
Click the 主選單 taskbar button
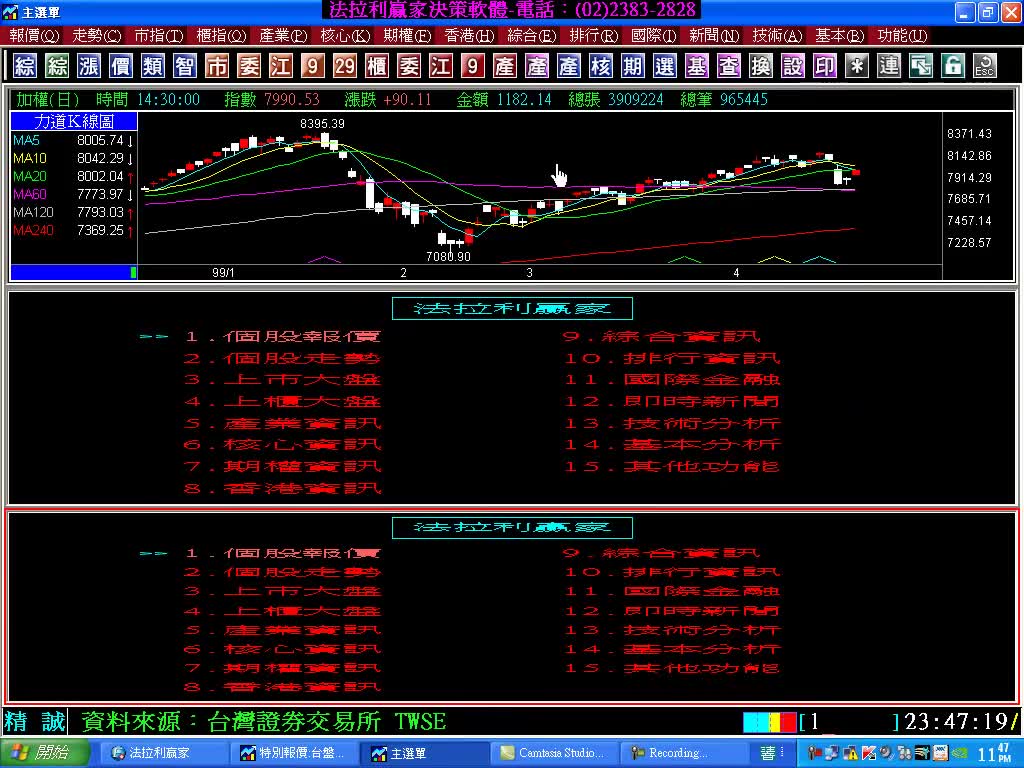[x=426, y=753]
